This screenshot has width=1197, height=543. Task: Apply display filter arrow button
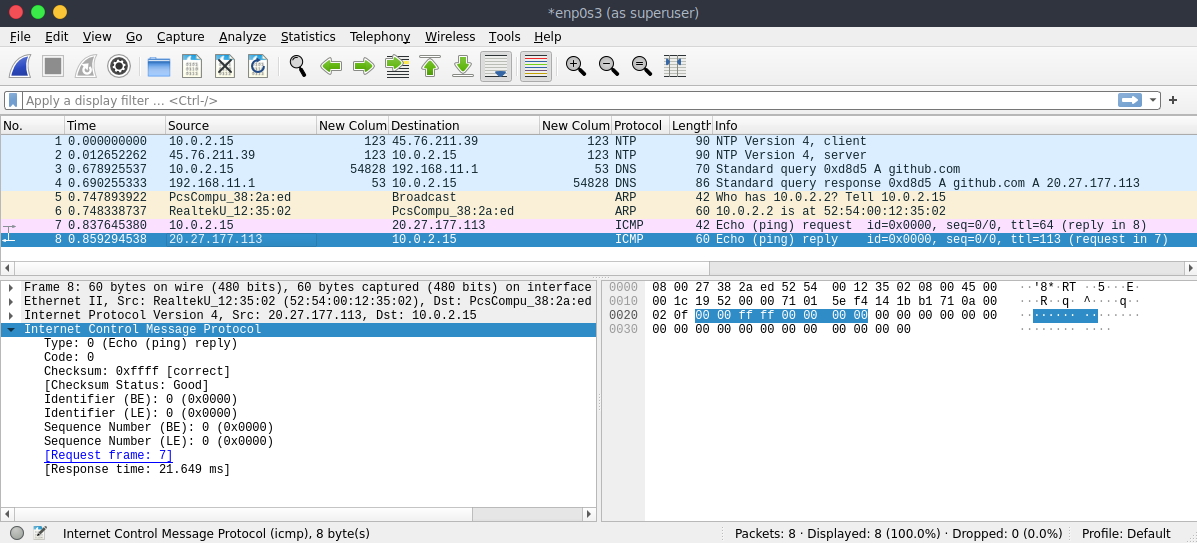pos(1130,100)
